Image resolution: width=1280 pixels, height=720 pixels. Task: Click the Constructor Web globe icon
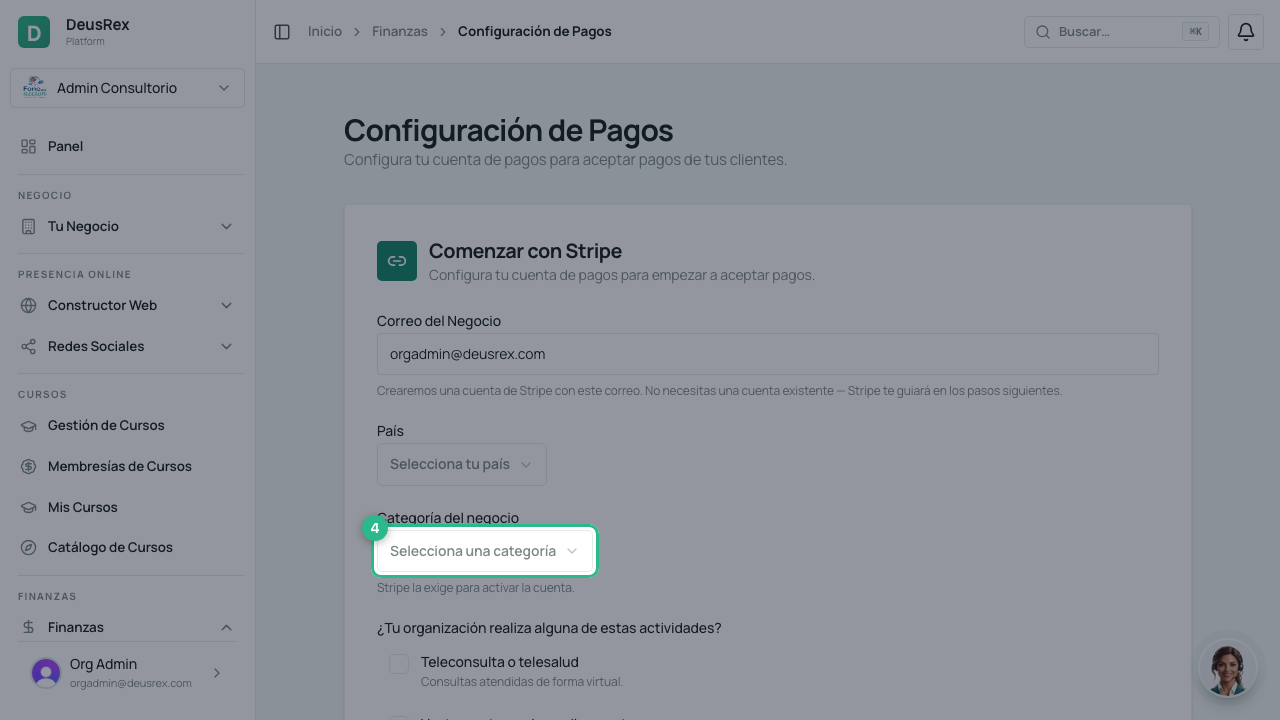pyautogui.click(x=28, y=305)
